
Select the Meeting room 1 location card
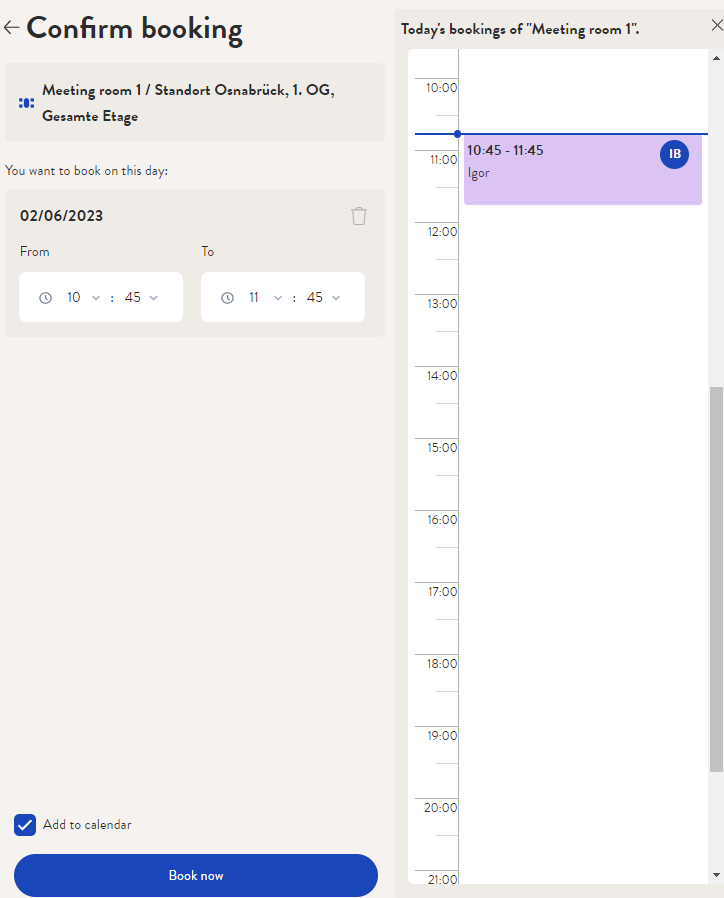click(x=195, y=103)
